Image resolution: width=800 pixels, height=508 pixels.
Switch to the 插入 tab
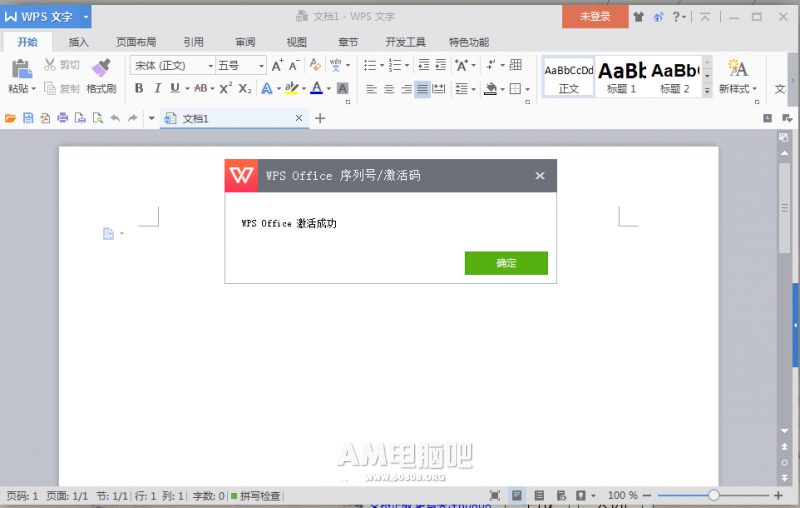click(79, 42)
